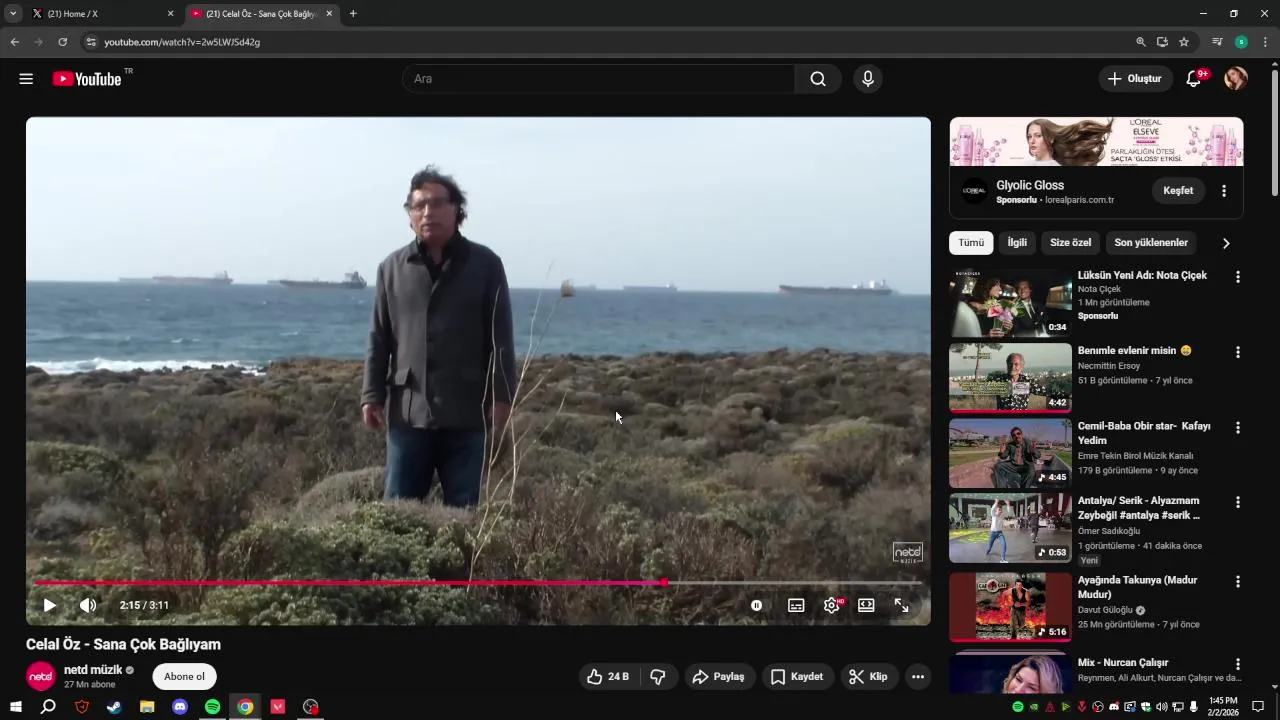The image size is (1280, 720).
Task: Open Benimle evlenir misin video thumbnail
Action: 1010,378
